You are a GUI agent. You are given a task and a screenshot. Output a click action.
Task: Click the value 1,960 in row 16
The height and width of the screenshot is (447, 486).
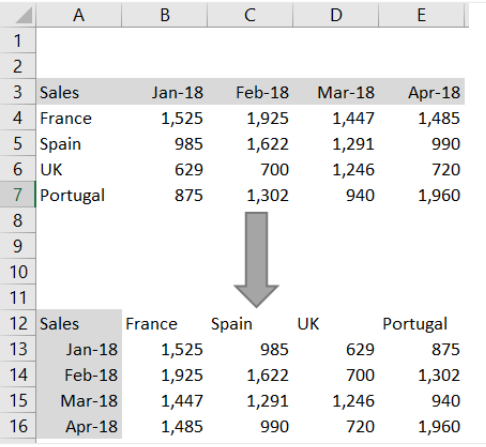pyautogui.click(x=421, y=426)
